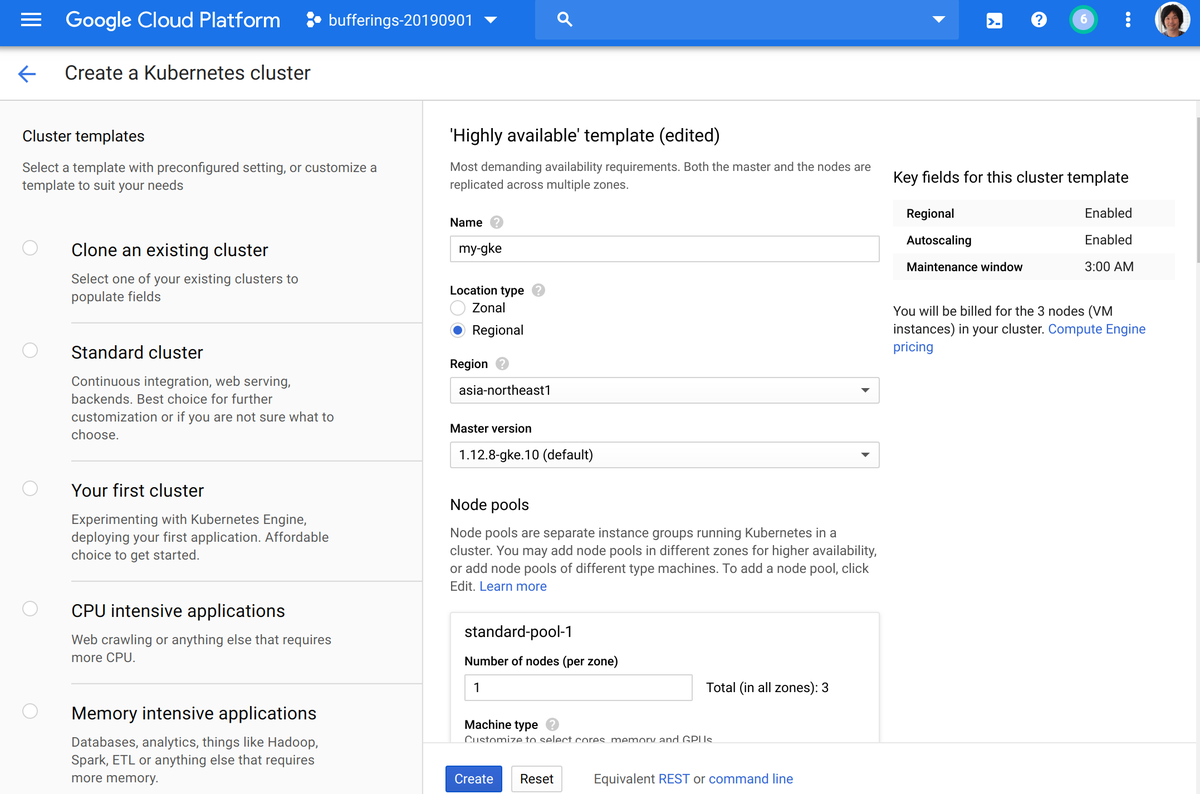Open the three-dot settings menu

1128,20
